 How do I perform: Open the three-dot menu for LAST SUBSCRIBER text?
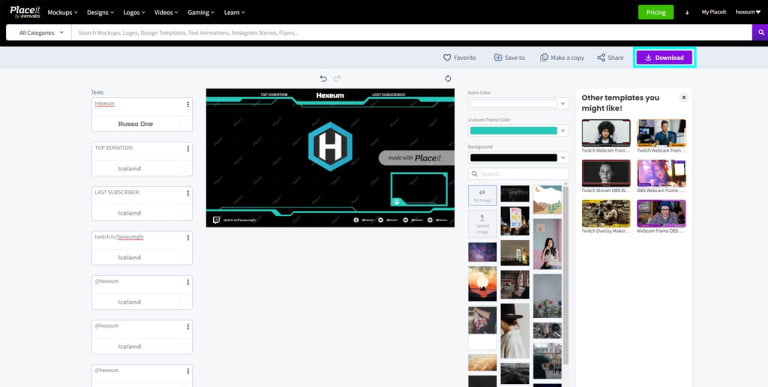coord(188,193)
